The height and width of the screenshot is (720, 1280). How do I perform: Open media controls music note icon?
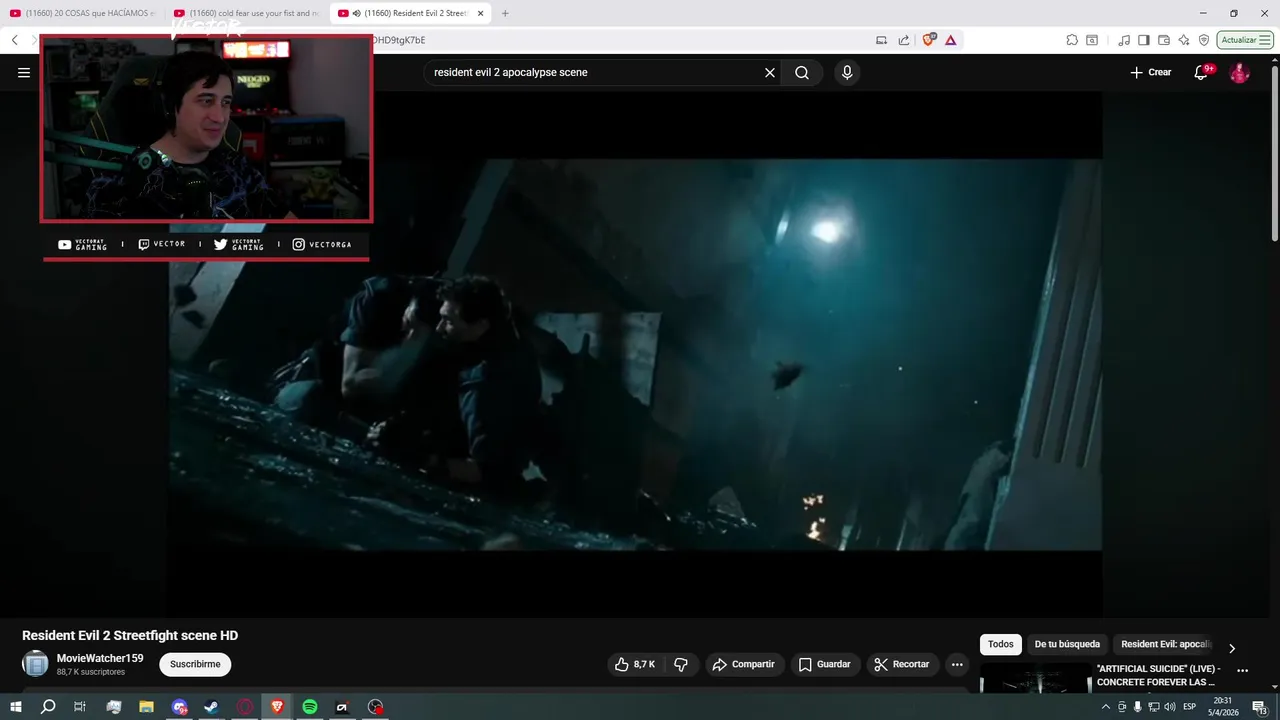[1125, 40]
